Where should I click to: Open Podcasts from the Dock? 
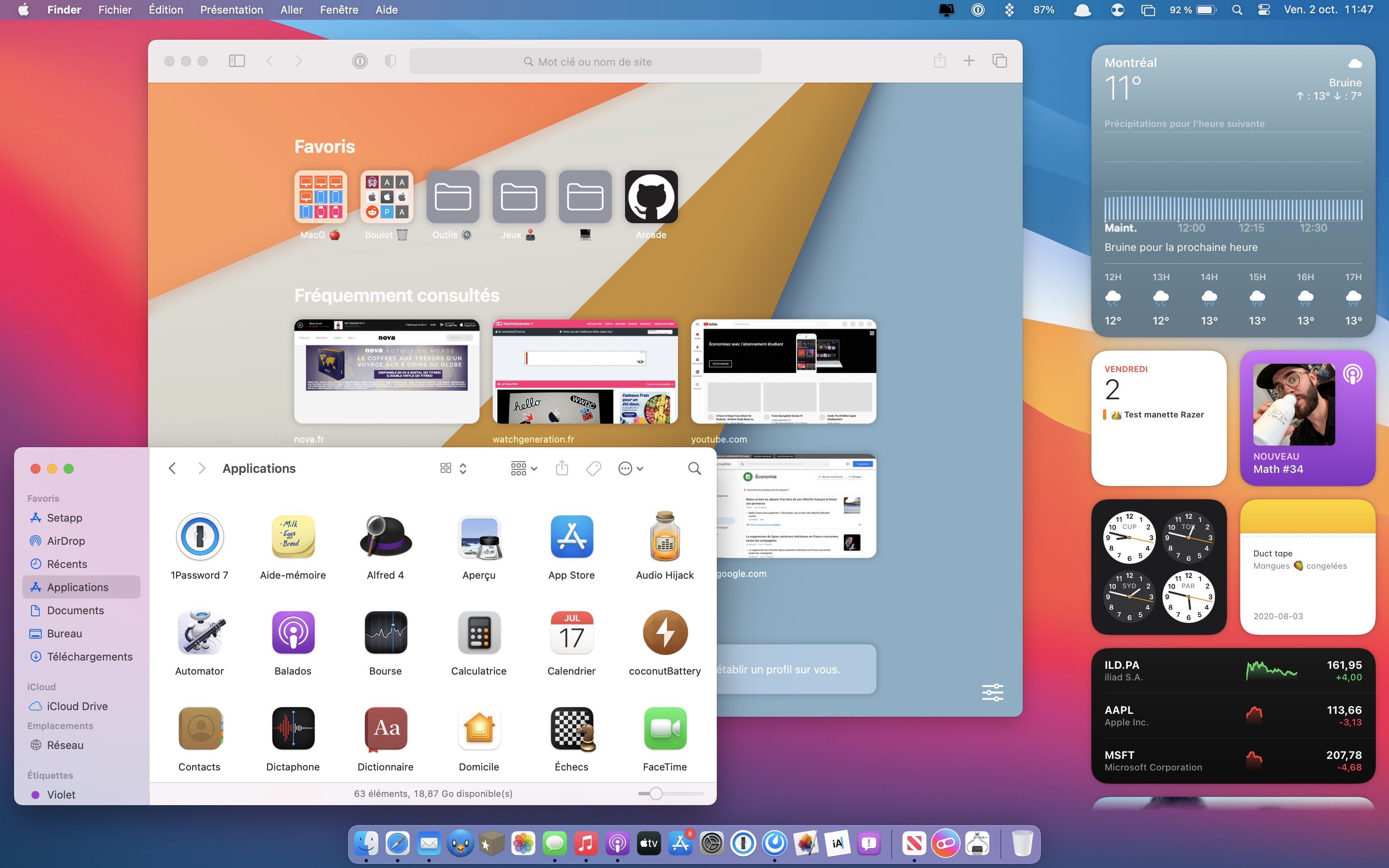[617, 843]
